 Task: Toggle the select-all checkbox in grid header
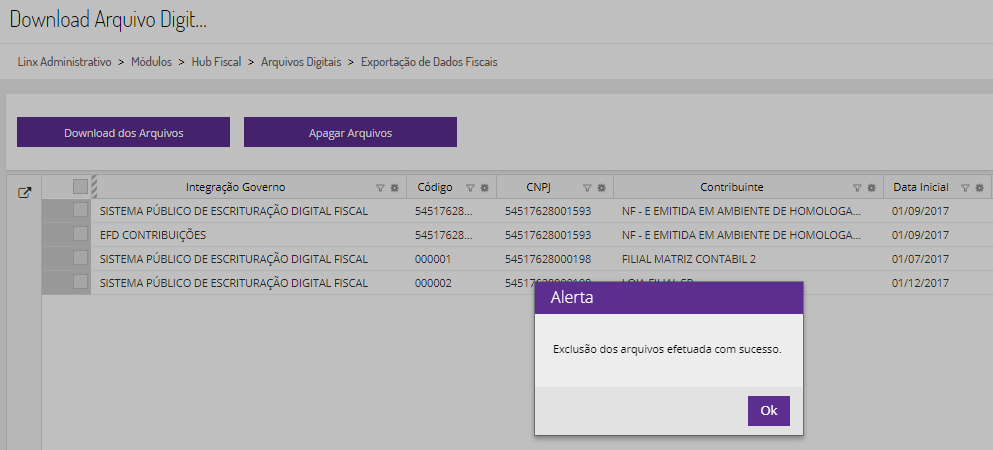[80, 186]
